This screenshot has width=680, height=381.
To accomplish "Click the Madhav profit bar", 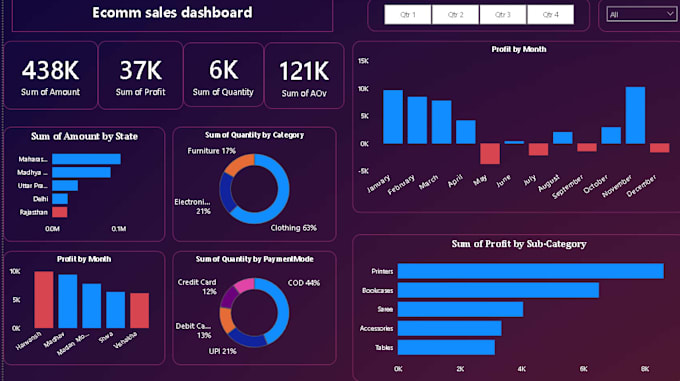I will pyautogui.click(x=68, y=301).
